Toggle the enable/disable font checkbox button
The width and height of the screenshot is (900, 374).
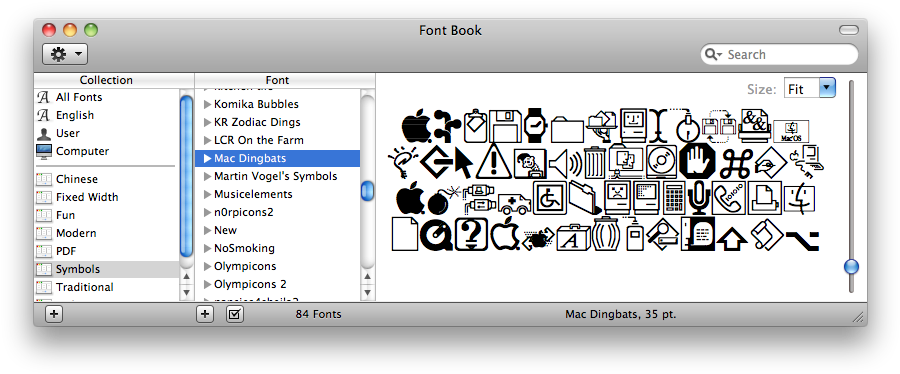point(235,314)
